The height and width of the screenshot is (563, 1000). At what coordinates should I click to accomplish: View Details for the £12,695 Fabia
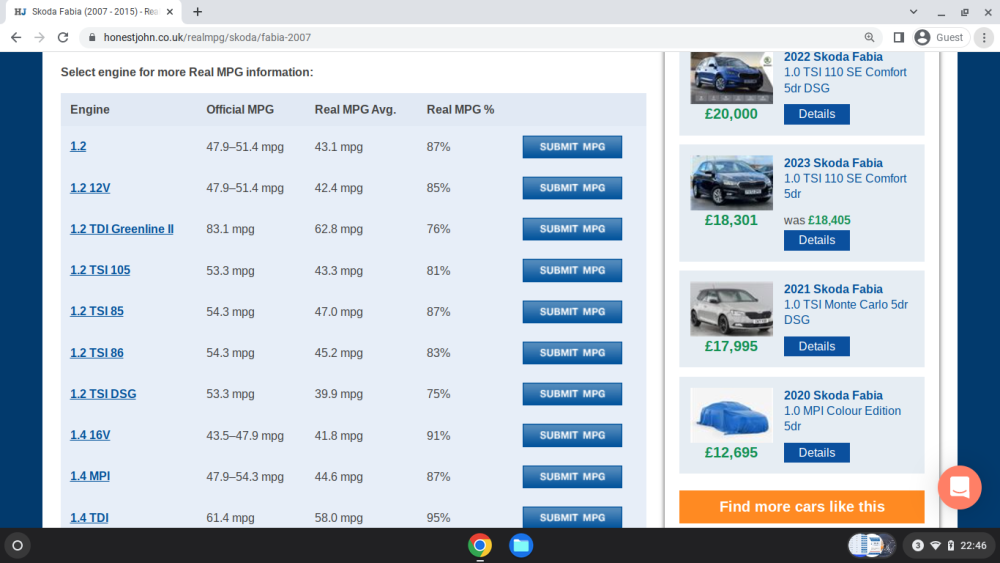tap(816, 453)
